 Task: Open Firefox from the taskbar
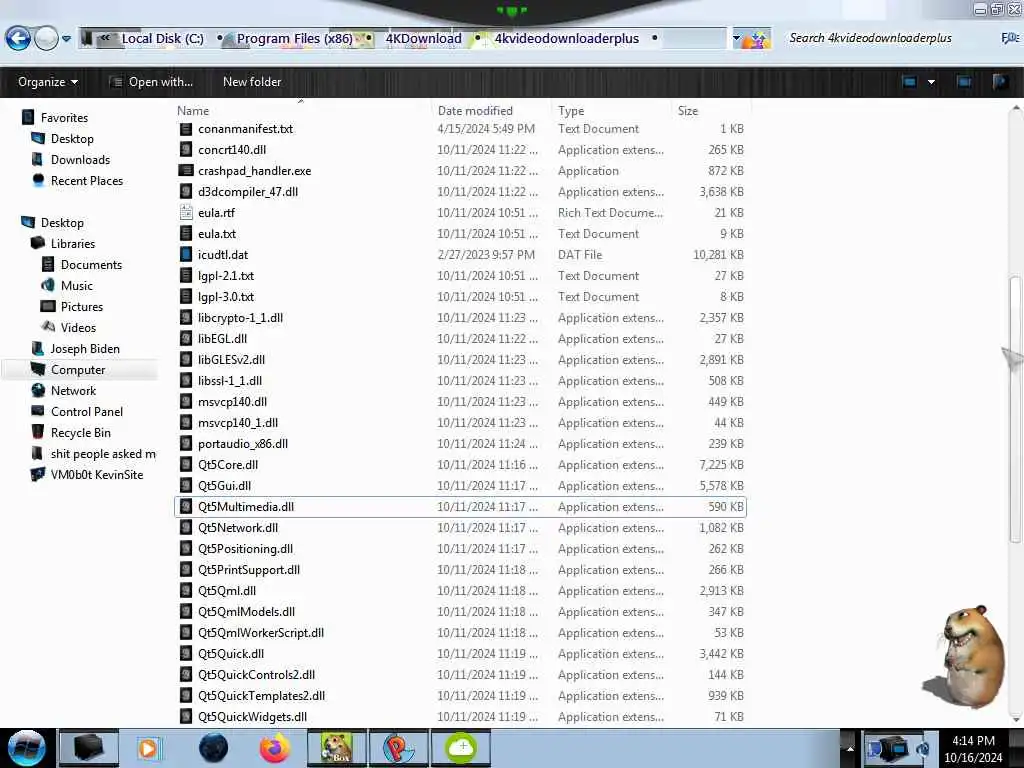click(275, 748)
